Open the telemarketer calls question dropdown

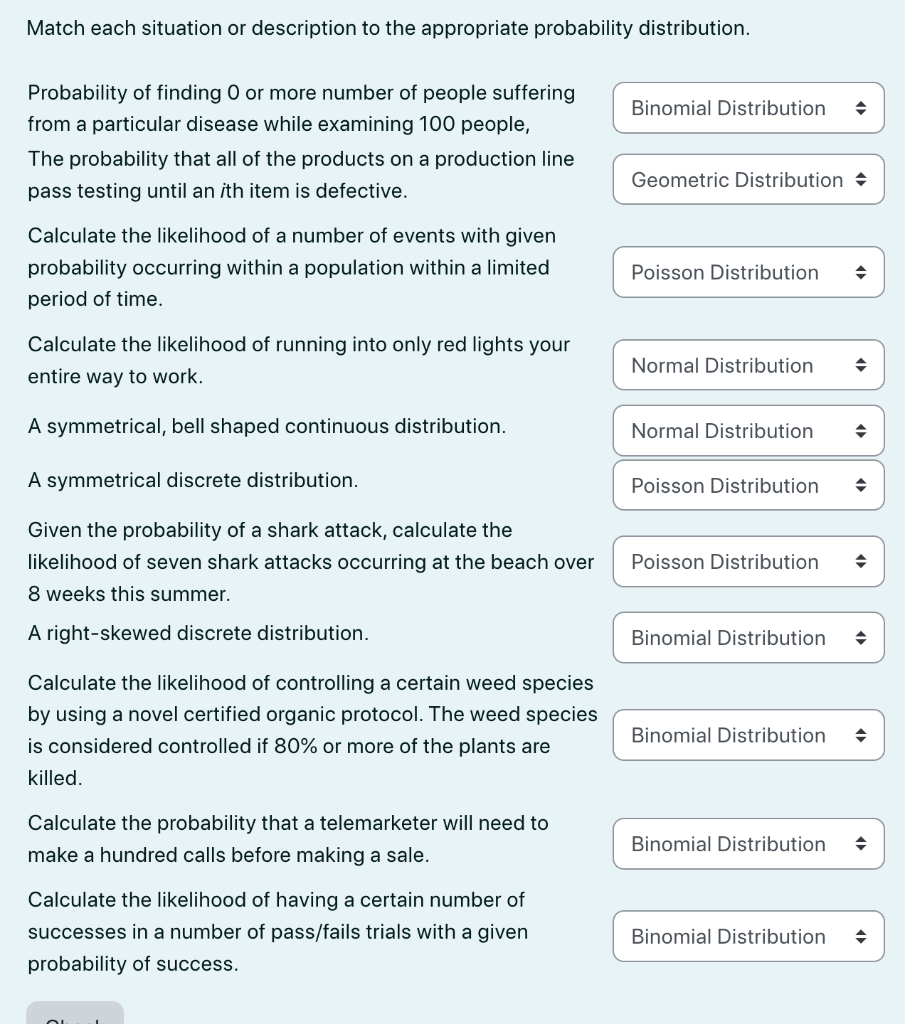coord(748,843)
